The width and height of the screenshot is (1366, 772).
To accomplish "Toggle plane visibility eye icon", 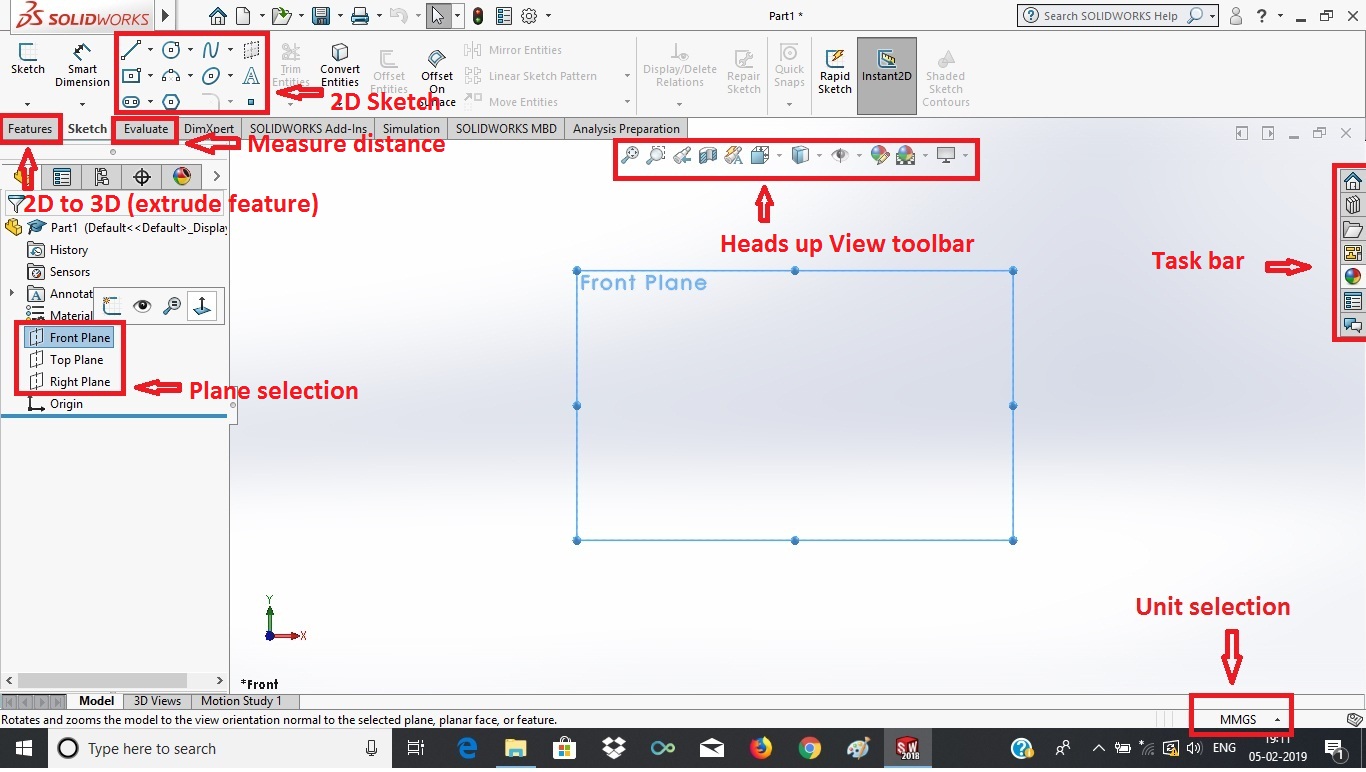I will point(142,306).
